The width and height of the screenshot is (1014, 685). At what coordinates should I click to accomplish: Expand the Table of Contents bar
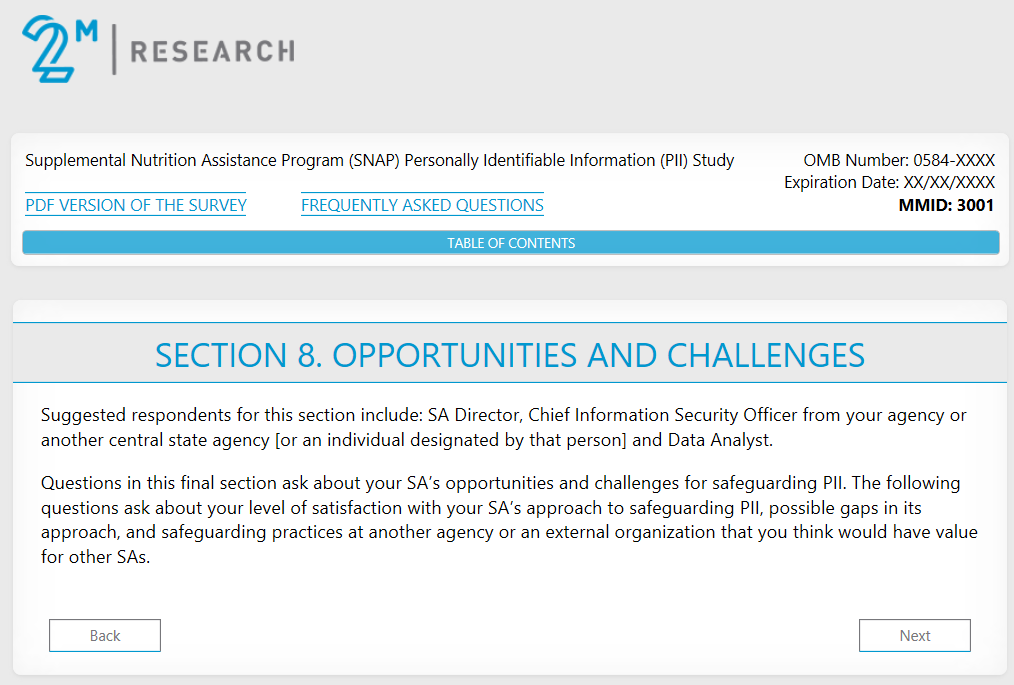pos(510,243)
